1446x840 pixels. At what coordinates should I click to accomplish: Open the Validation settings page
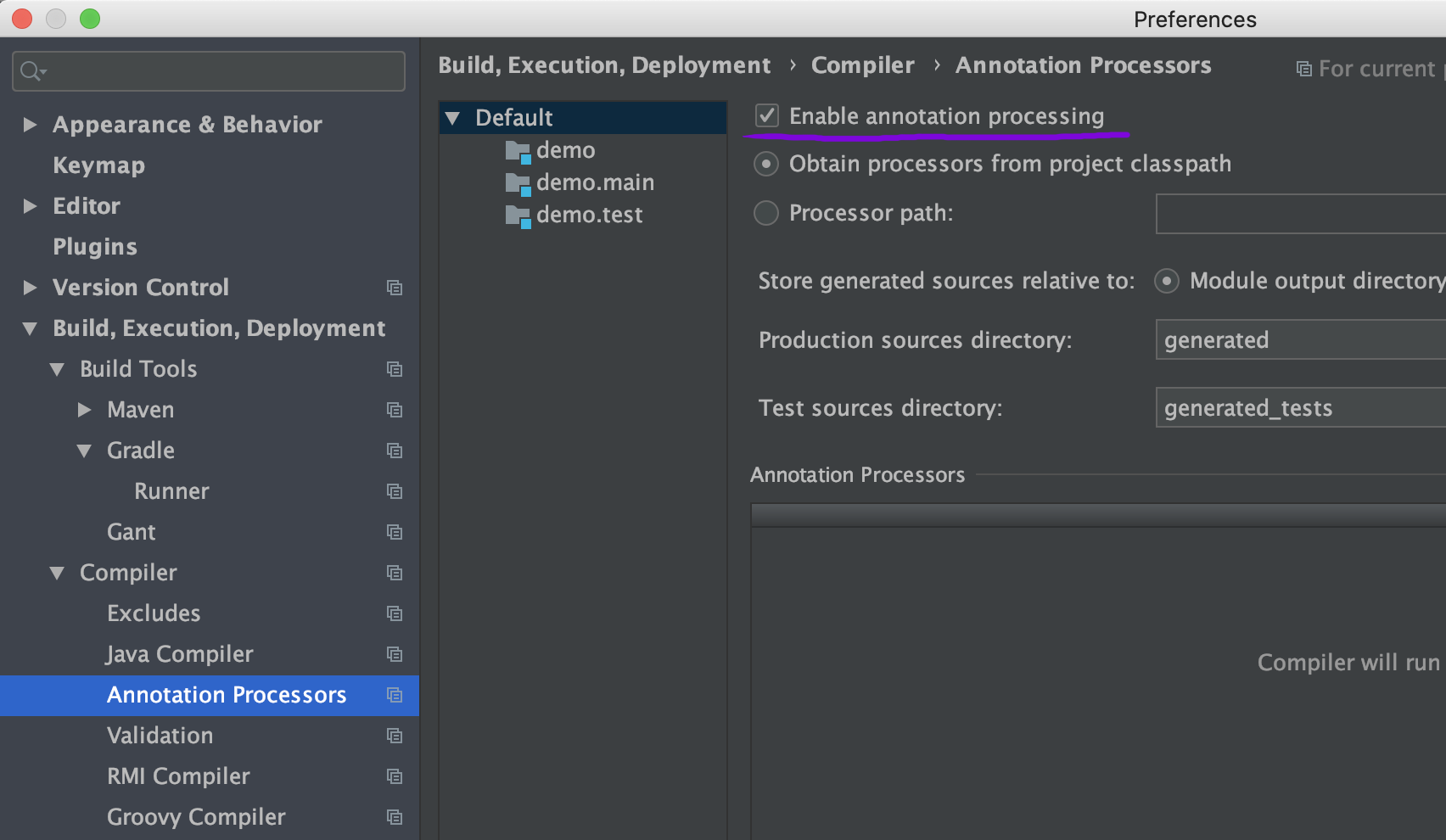coord(160,736)
